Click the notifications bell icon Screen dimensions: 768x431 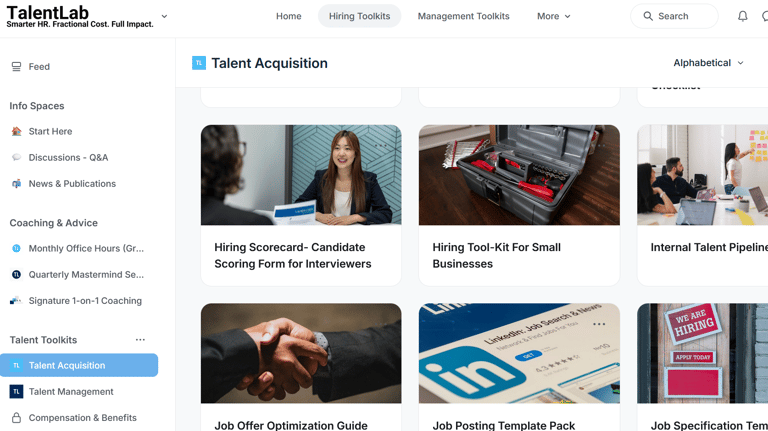pyautogui.click(x=743, y=16)
